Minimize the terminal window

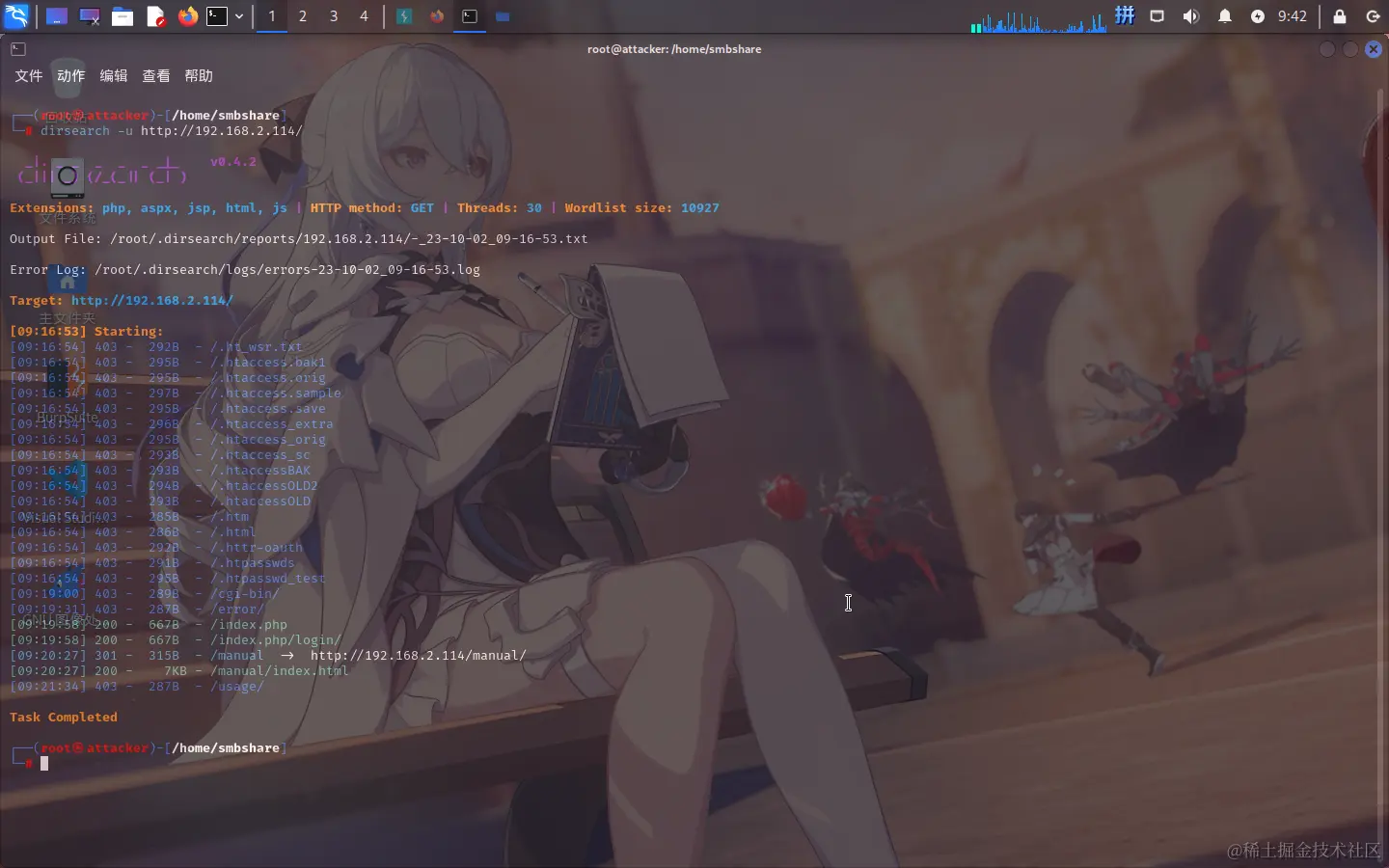[x=1327, y=49]
